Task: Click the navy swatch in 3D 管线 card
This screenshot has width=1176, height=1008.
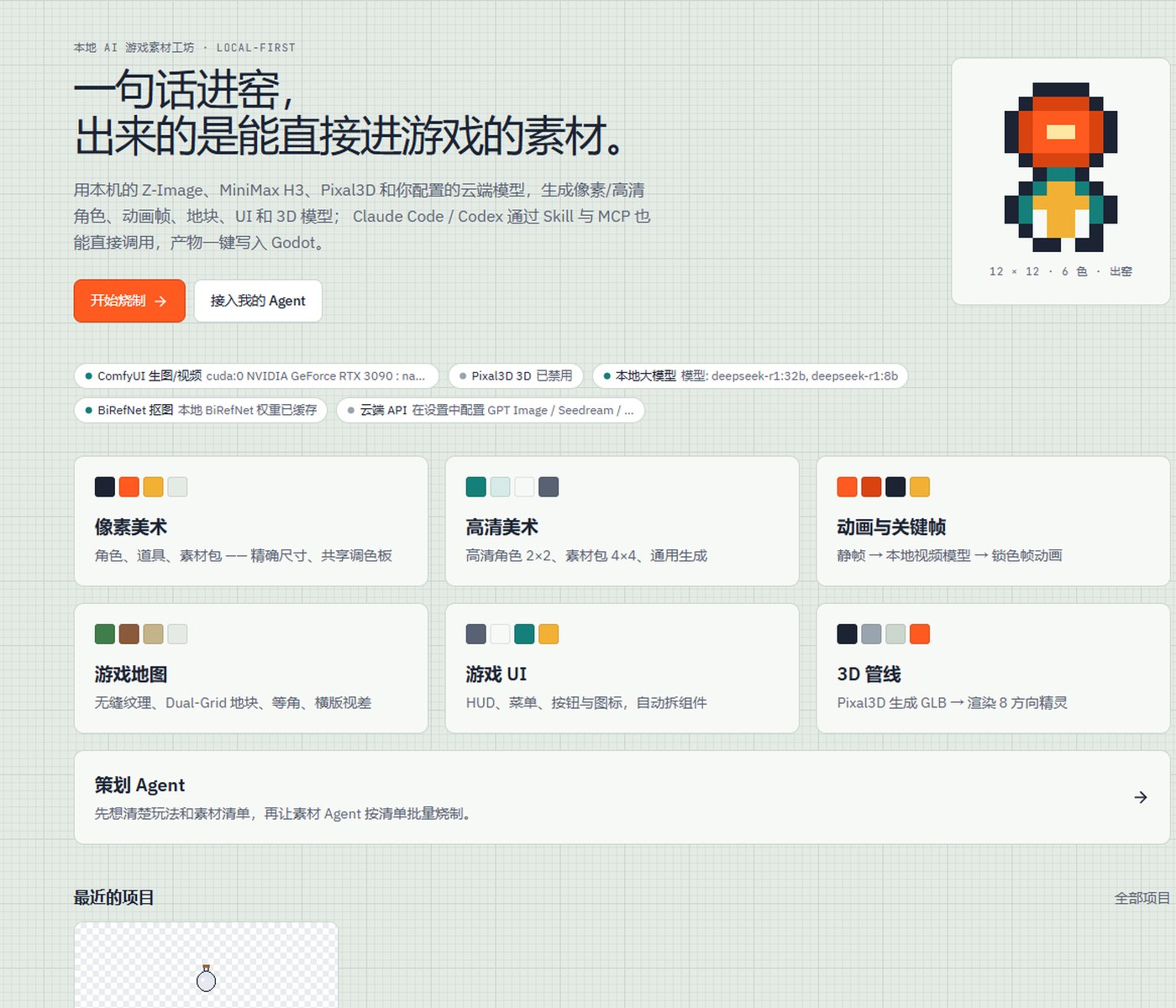Action: pyautogui.click(x=848, y=634)
